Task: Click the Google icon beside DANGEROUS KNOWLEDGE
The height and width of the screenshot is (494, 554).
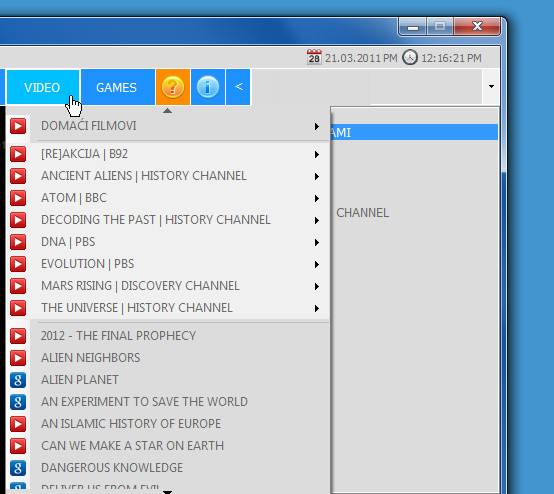Action: click(18, 468)
